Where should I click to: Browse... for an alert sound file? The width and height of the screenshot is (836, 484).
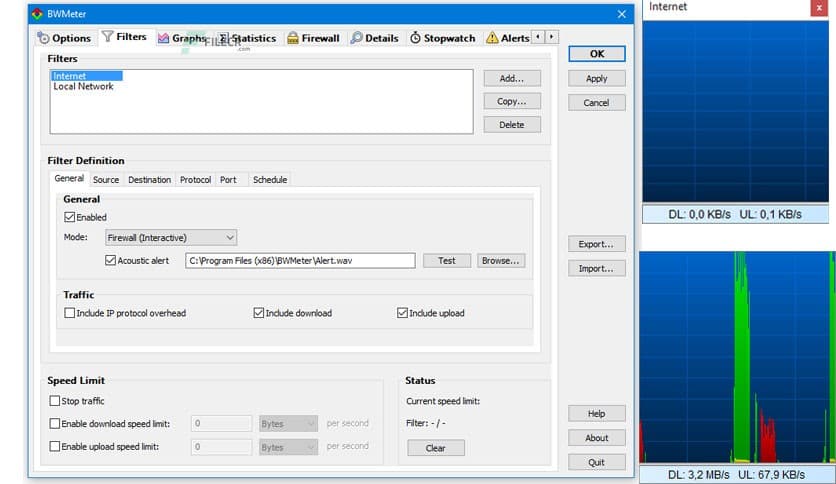[501, 261]
